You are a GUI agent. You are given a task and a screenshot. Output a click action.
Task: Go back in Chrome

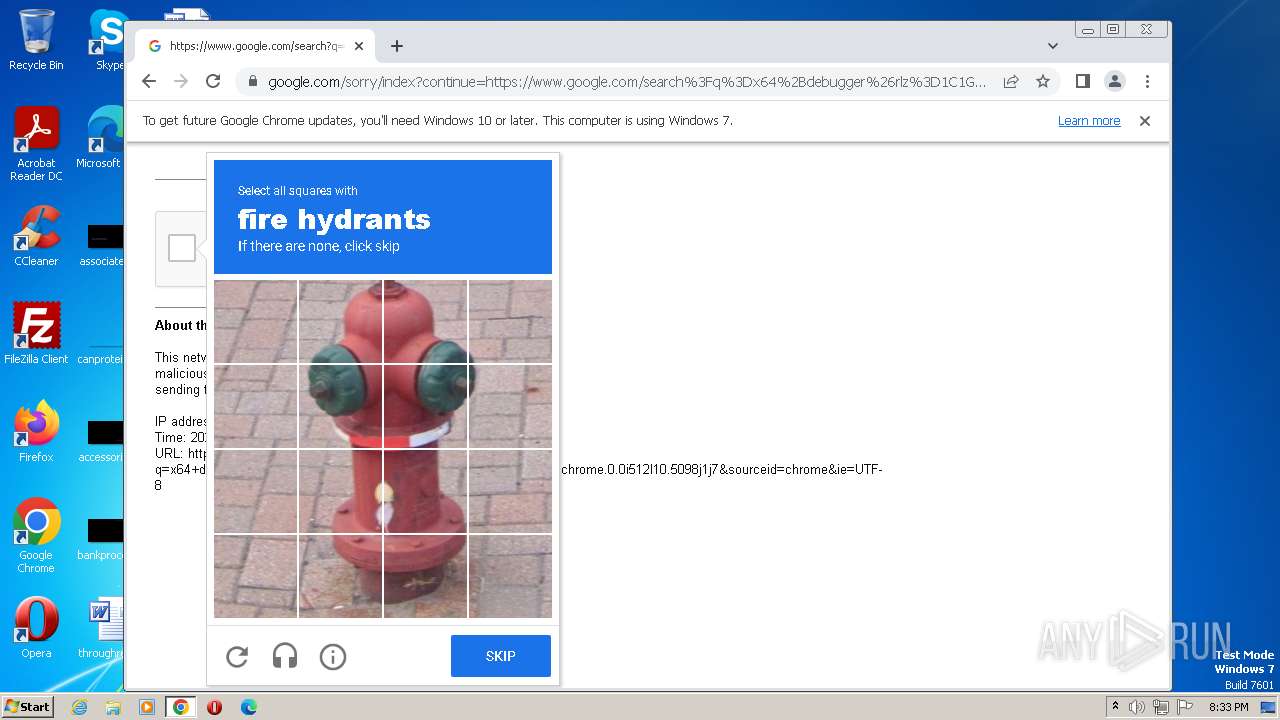point(149,81)
